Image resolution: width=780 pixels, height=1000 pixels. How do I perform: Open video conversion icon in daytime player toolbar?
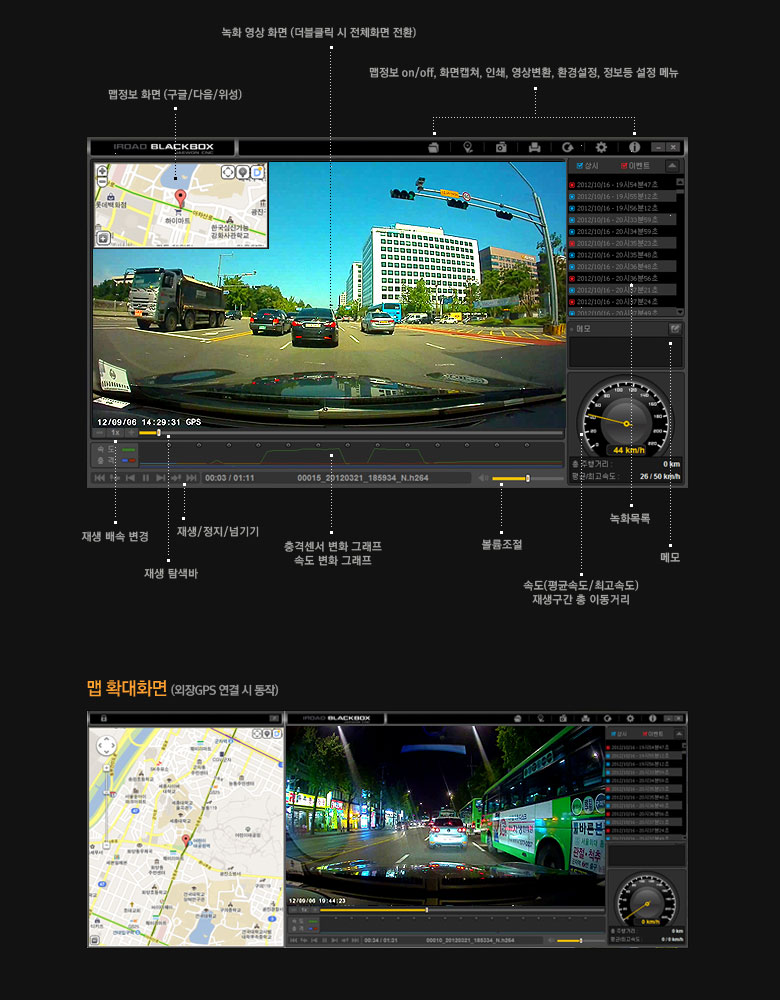568,147
